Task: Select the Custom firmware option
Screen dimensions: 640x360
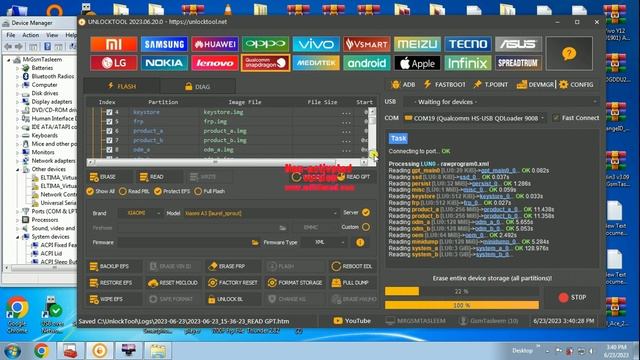Action: 366,227
